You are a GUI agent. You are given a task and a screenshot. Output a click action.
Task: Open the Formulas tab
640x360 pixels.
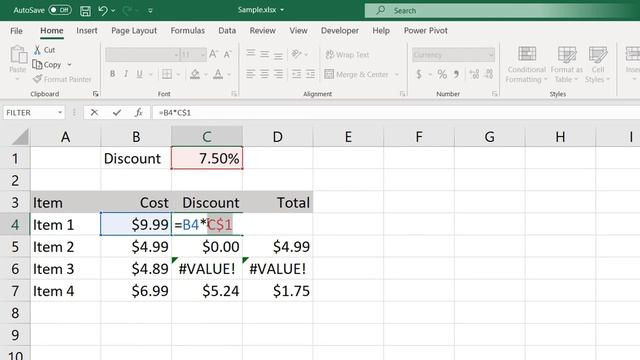coord(188,31)
